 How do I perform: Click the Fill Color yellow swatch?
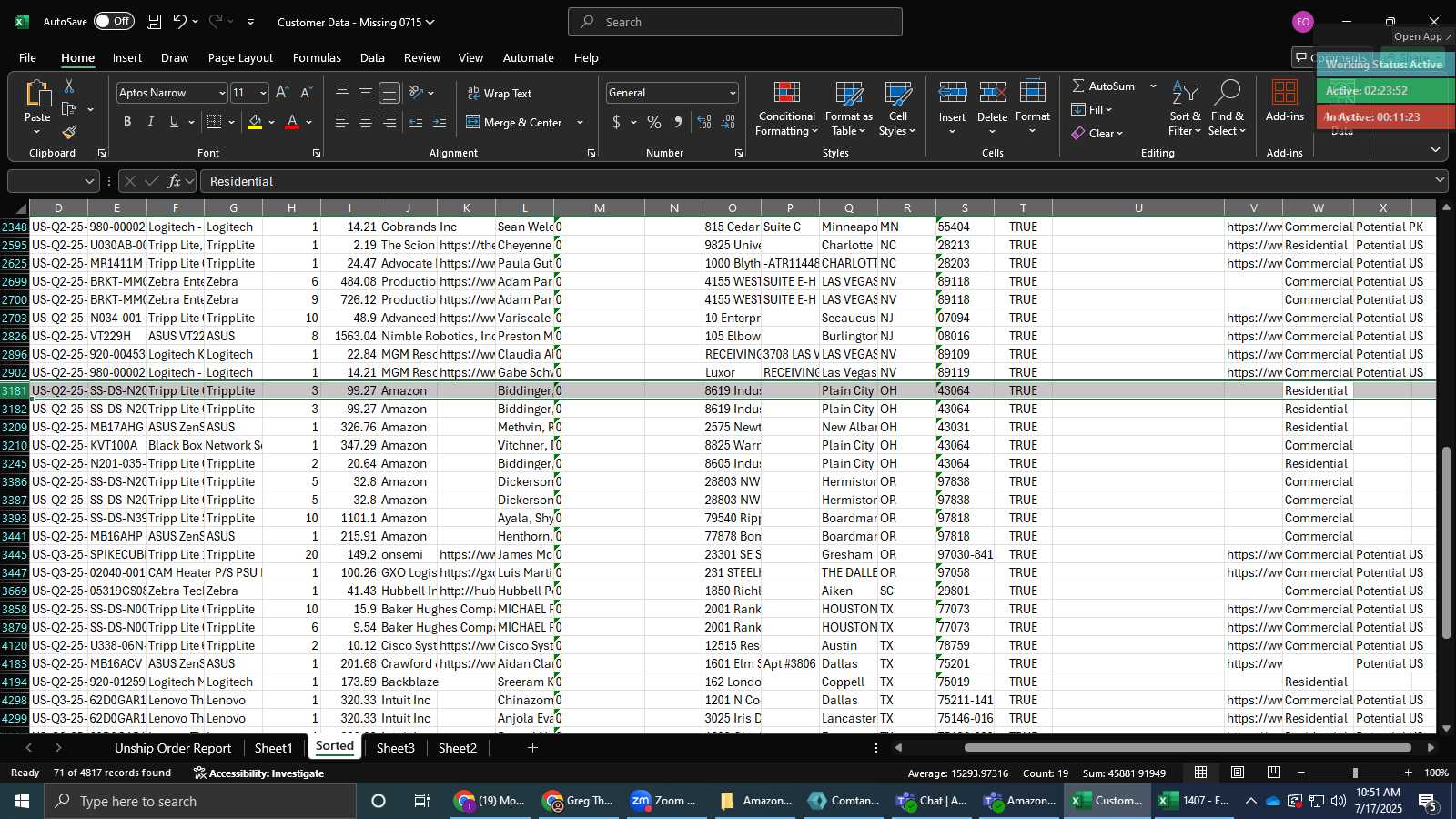(x=255, y=122)
